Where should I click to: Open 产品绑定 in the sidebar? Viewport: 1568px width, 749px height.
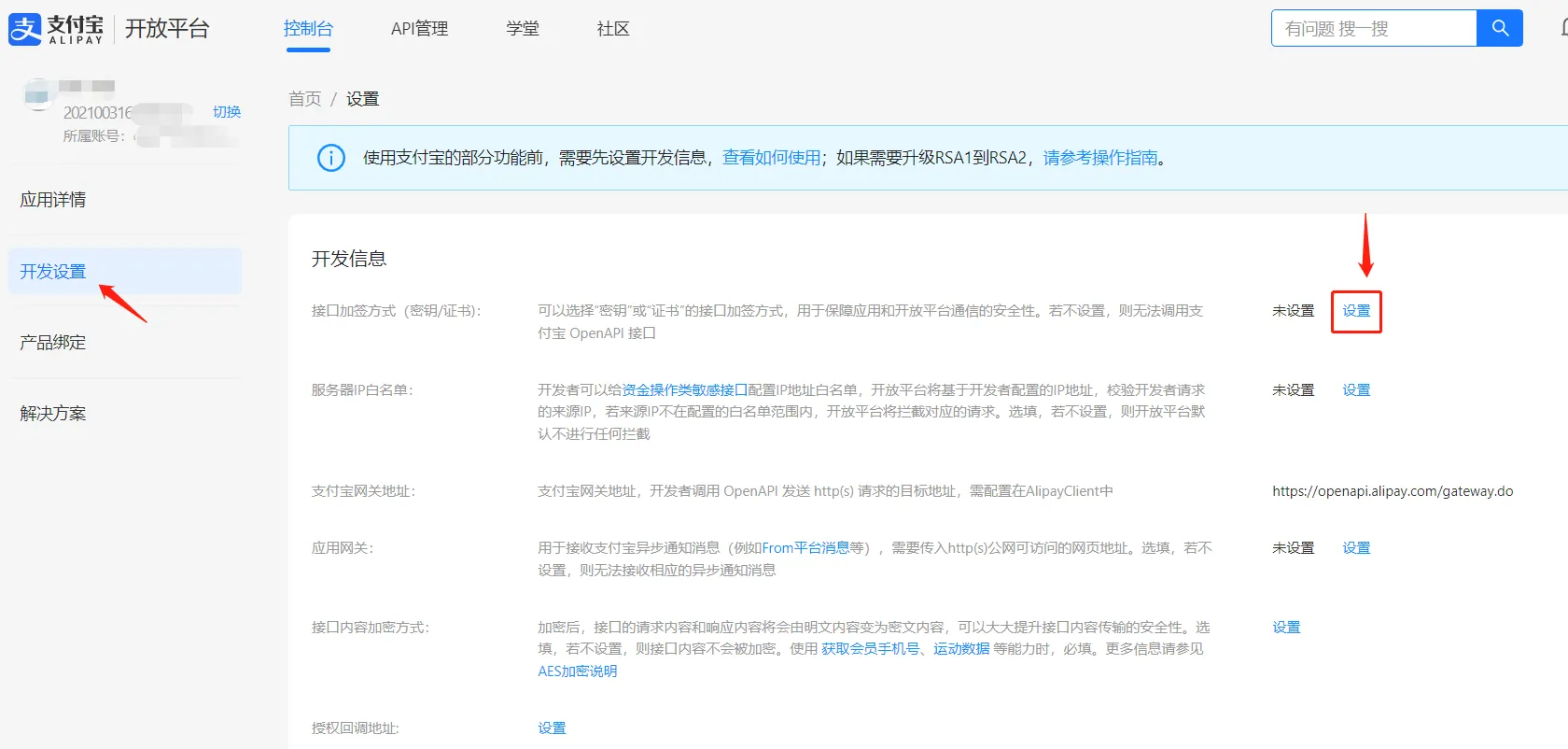tap(53, 343)
